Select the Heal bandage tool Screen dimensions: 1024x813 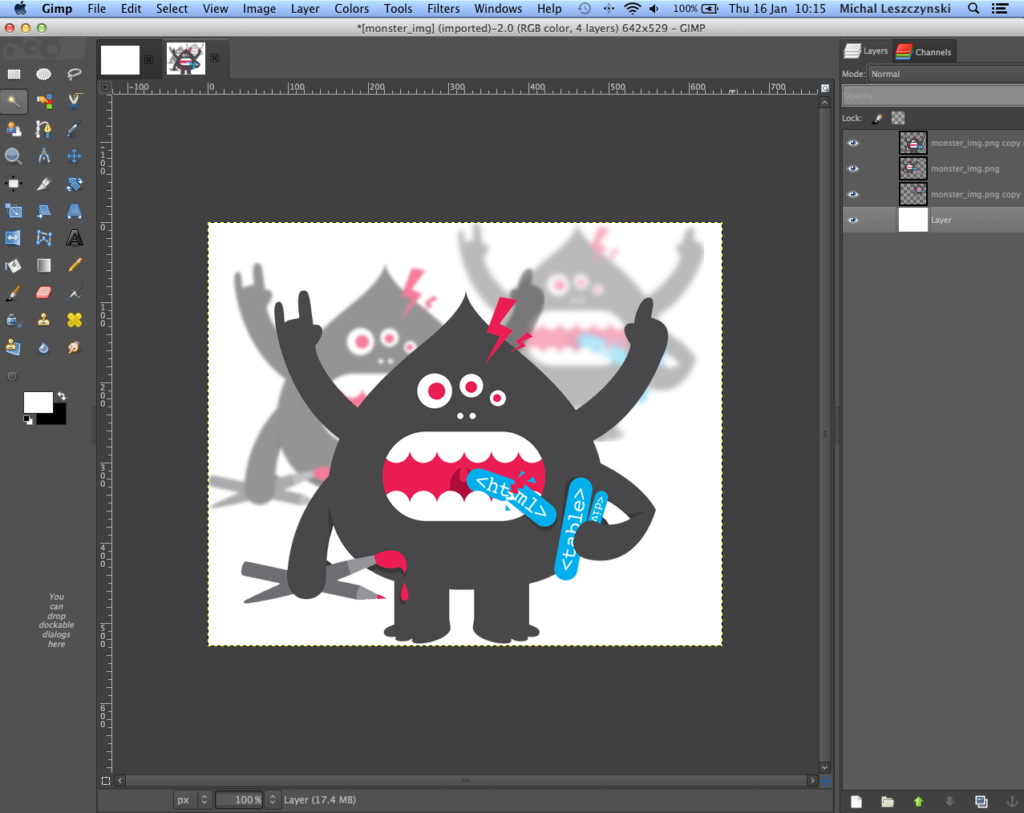[74, 320]
